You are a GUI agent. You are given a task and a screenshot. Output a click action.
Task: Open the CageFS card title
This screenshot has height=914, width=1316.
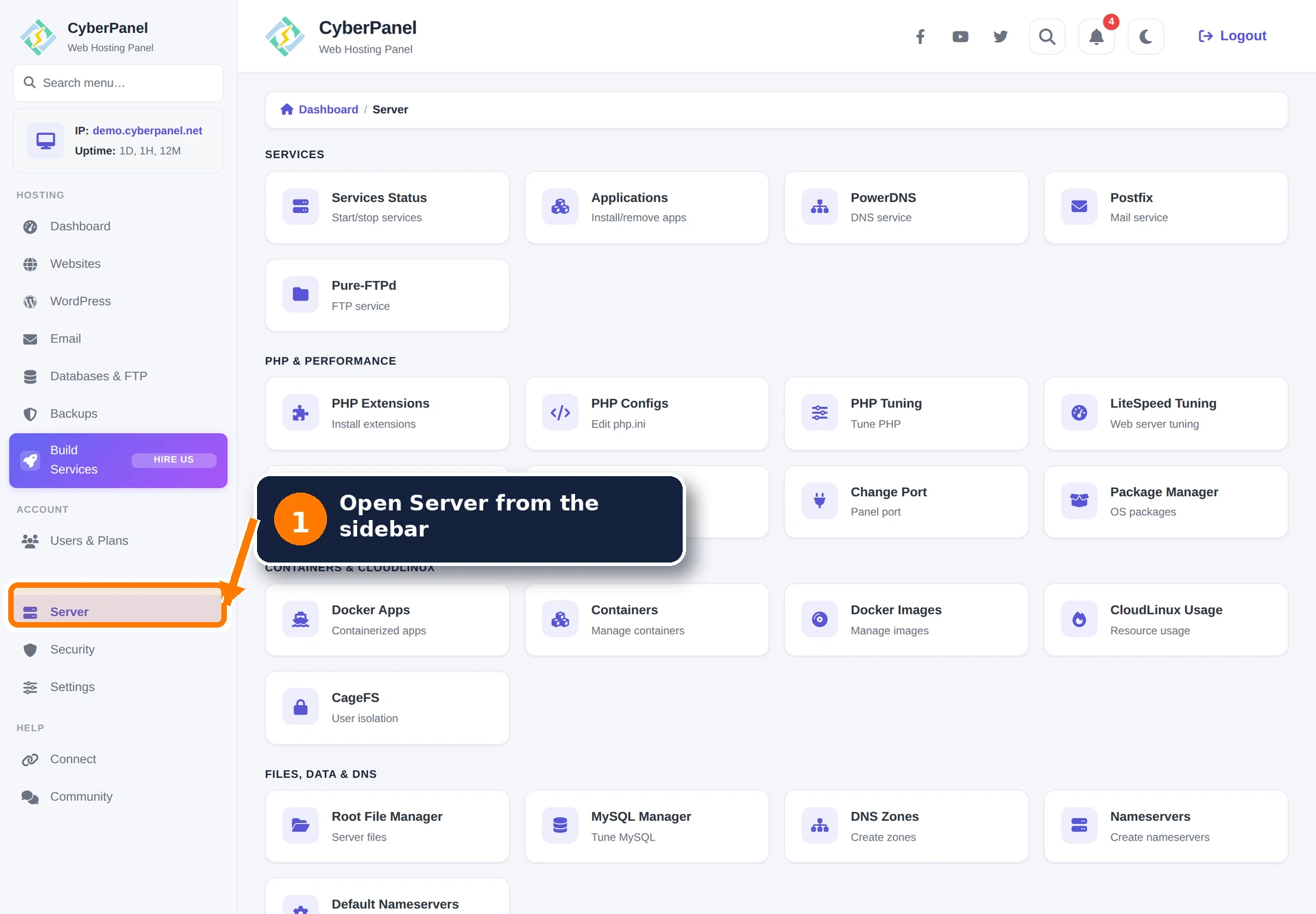pos(355,697)
